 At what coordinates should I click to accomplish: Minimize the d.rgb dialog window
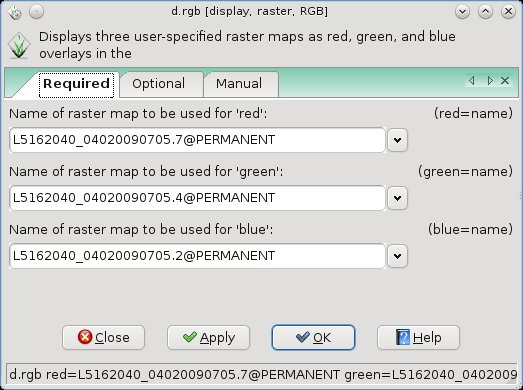pos(462,12)
